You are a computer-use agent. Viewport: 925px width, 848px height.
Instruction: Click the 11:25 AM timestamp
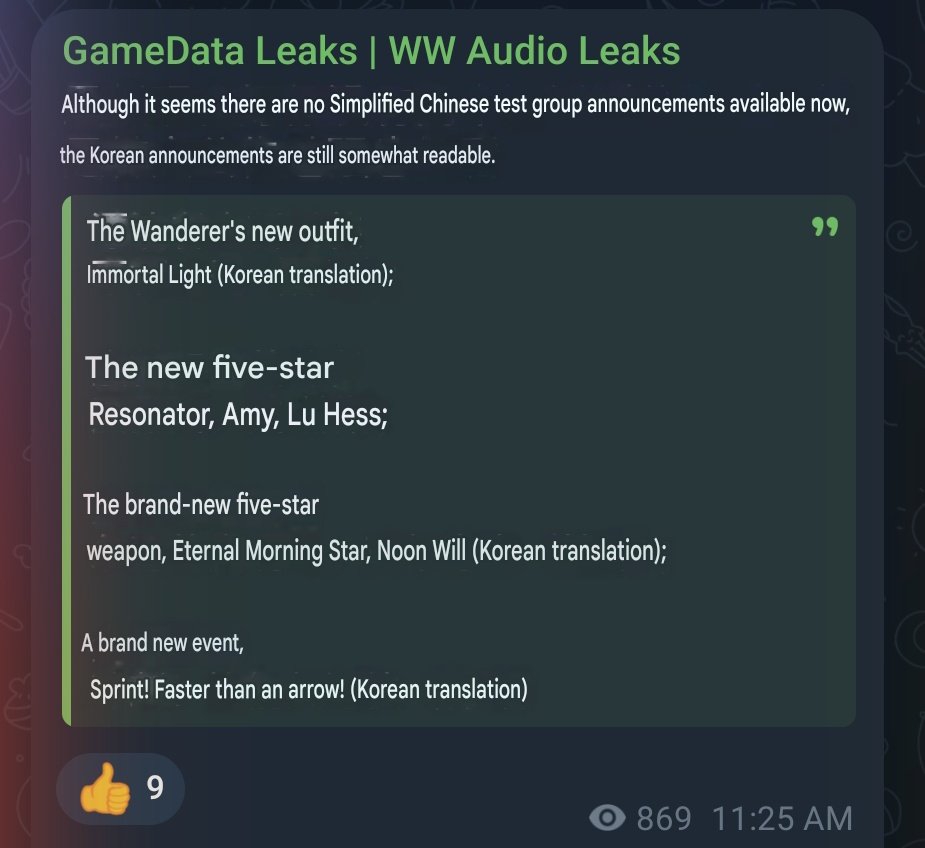tap(782, 818)
